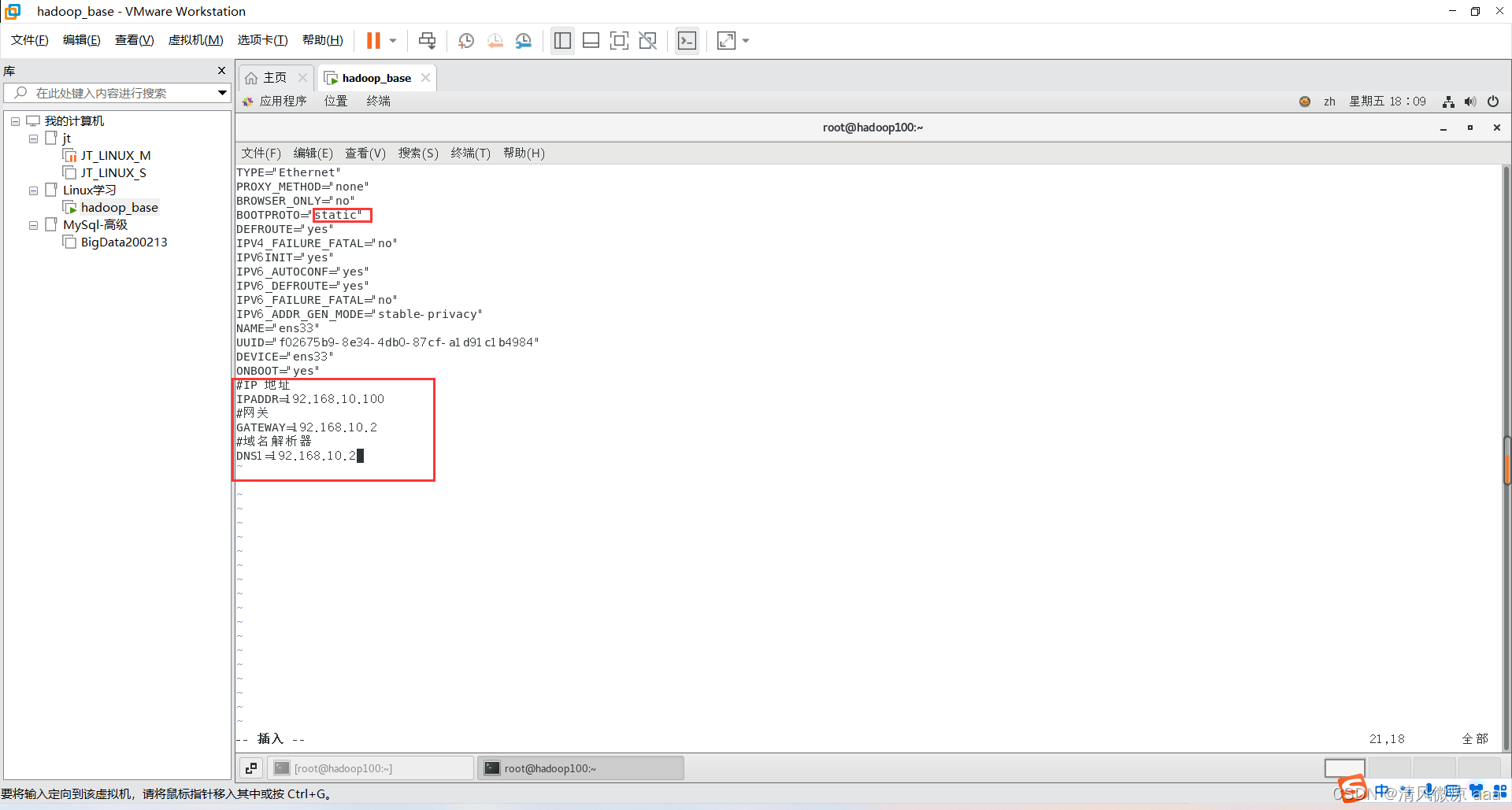Screen dimensions: 1512x810
Task: Click the BOOTPROTO static line
Action: click(299, 215)
